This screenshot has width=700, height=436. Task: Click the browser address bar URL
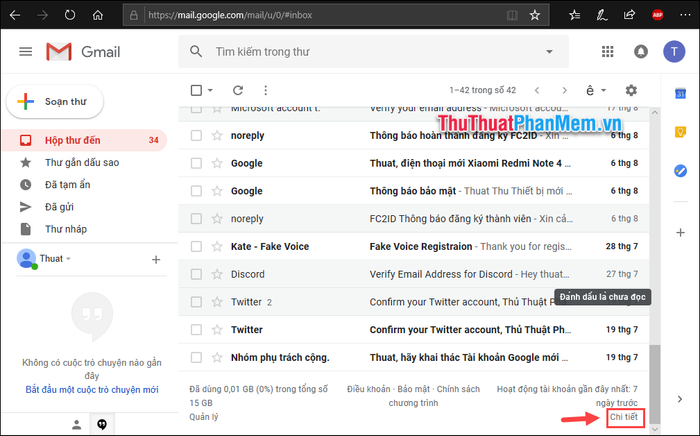click(x=230, y=15)
